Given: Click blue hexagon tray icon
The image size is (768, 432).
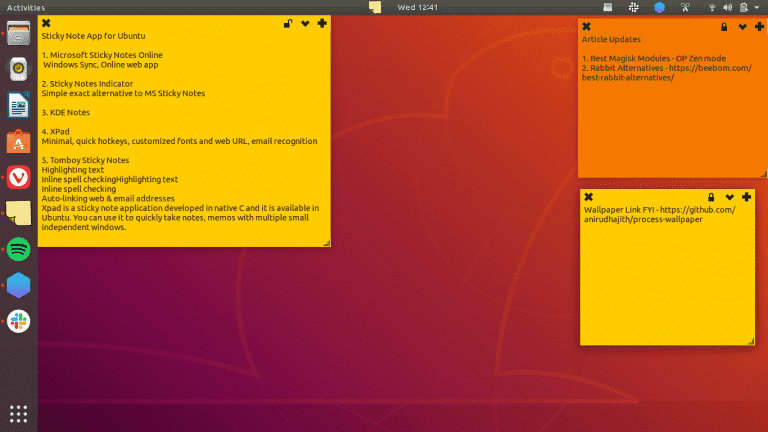Looking at the screenshot, I should pyautogui.click(x=659, y=7).
